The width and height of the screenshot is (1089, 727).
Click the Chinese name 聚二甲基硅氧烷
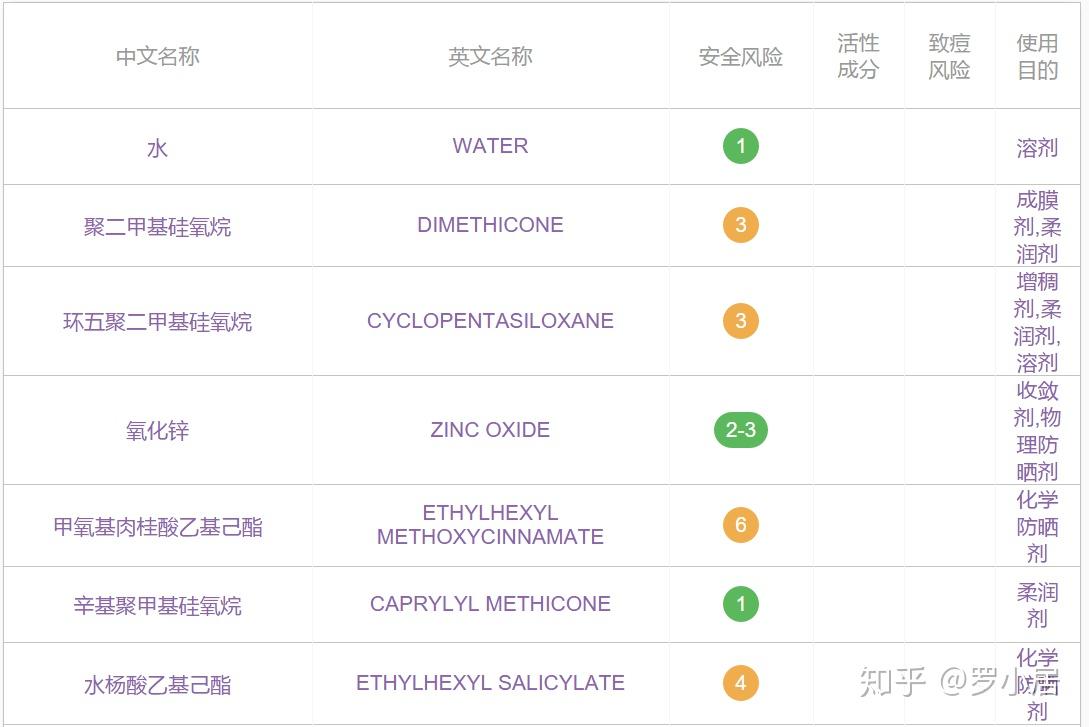158,227
